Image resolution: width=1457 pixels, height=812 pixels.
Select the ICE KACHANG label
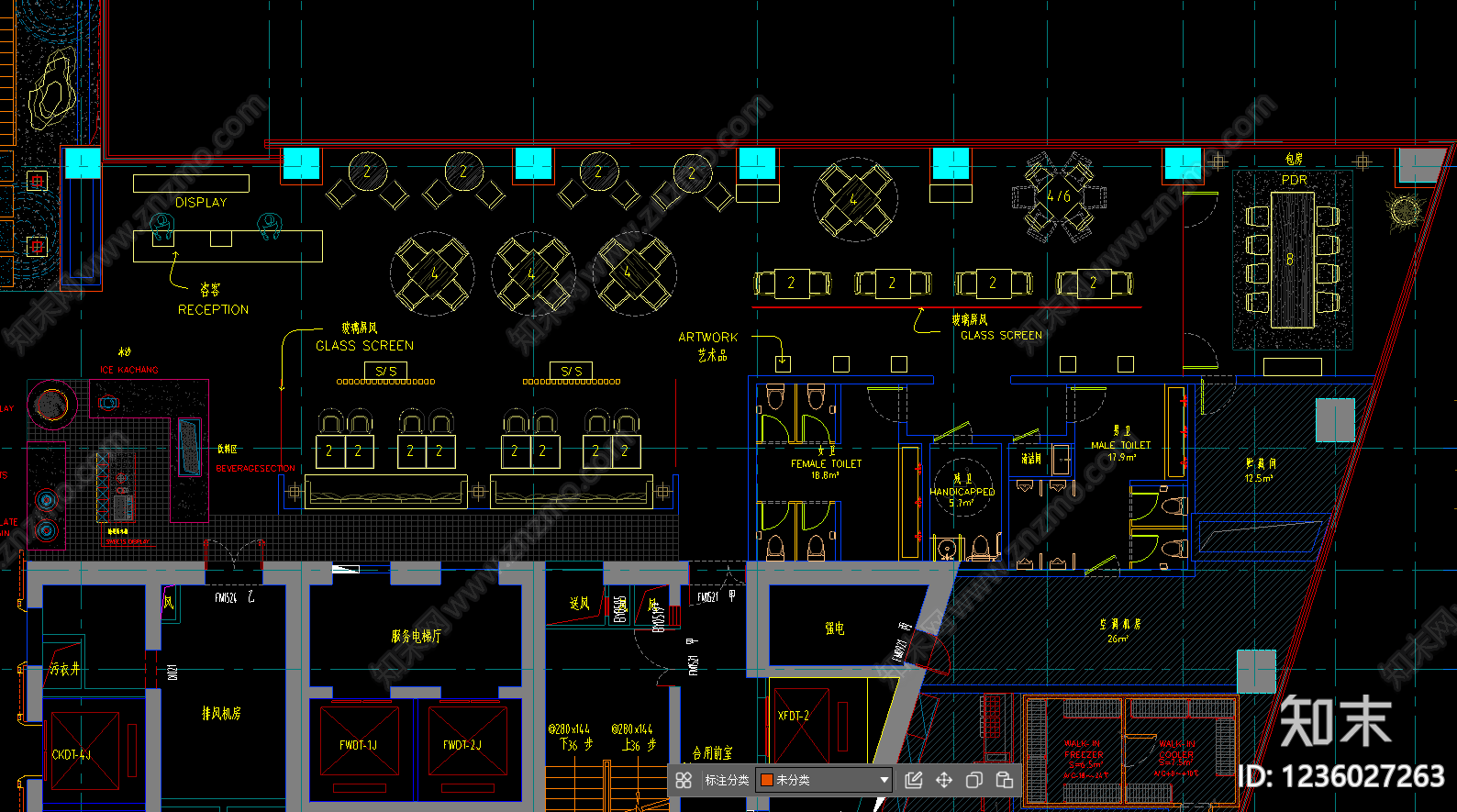pyautogui.click(x=129, y=370)
